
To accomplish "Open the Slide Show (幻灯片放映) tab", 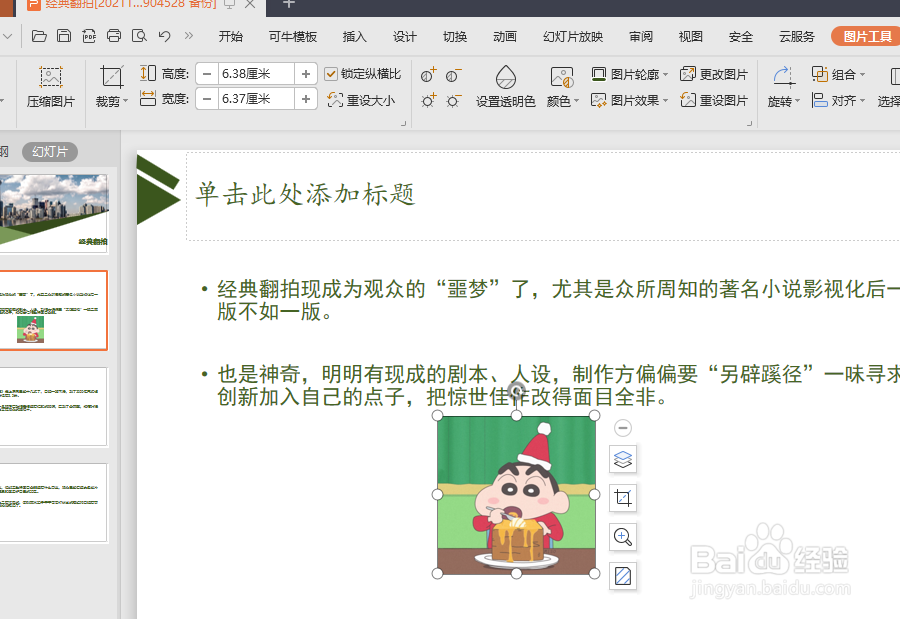I will coord(573,36).
